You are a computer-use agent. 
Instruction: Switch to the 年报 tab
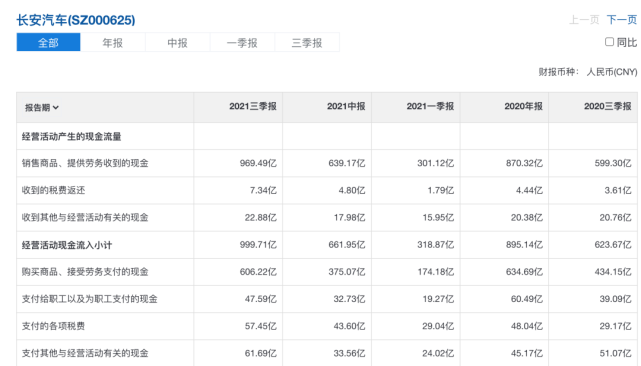112,43
